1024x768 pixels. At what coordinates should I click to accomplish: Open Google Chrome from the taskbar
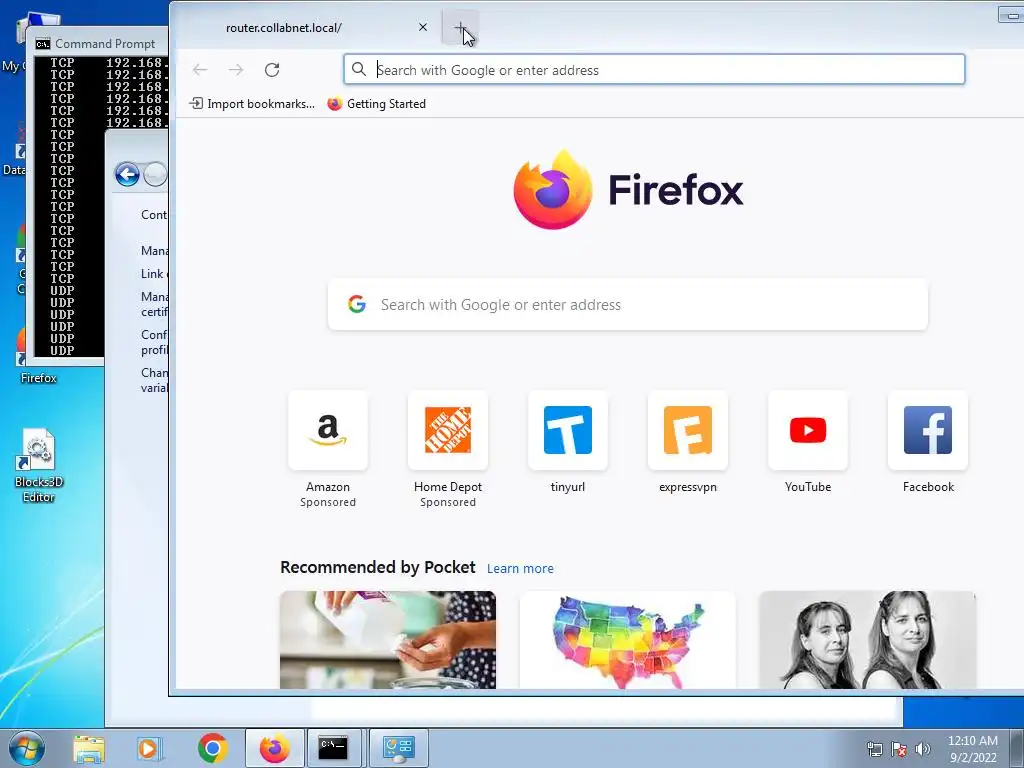(212, 748)
